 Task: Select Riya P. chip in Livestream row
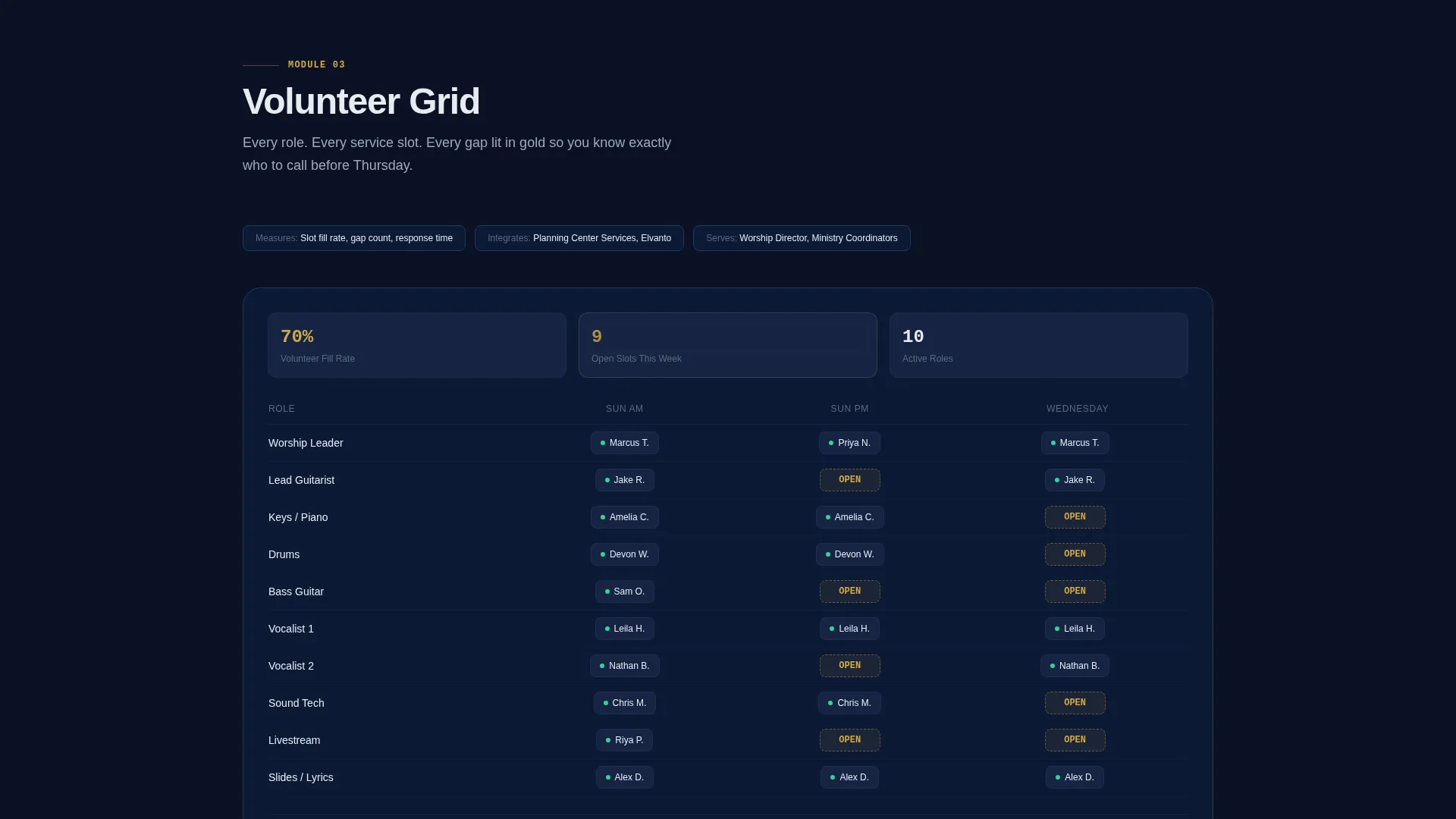tap(624, 740)
